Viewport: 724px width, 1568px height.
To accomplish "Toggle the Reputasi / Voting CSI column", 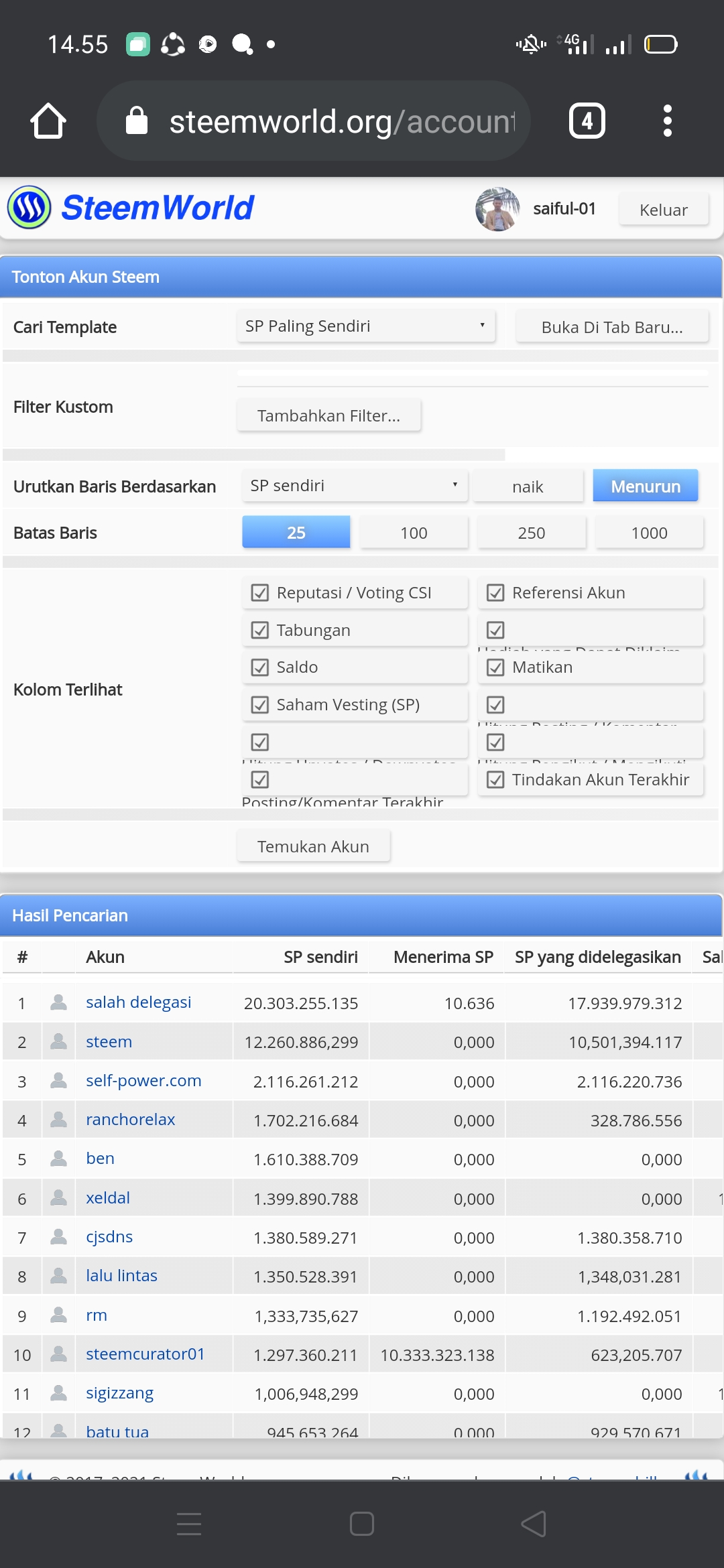I will click(x=355, y=593).
